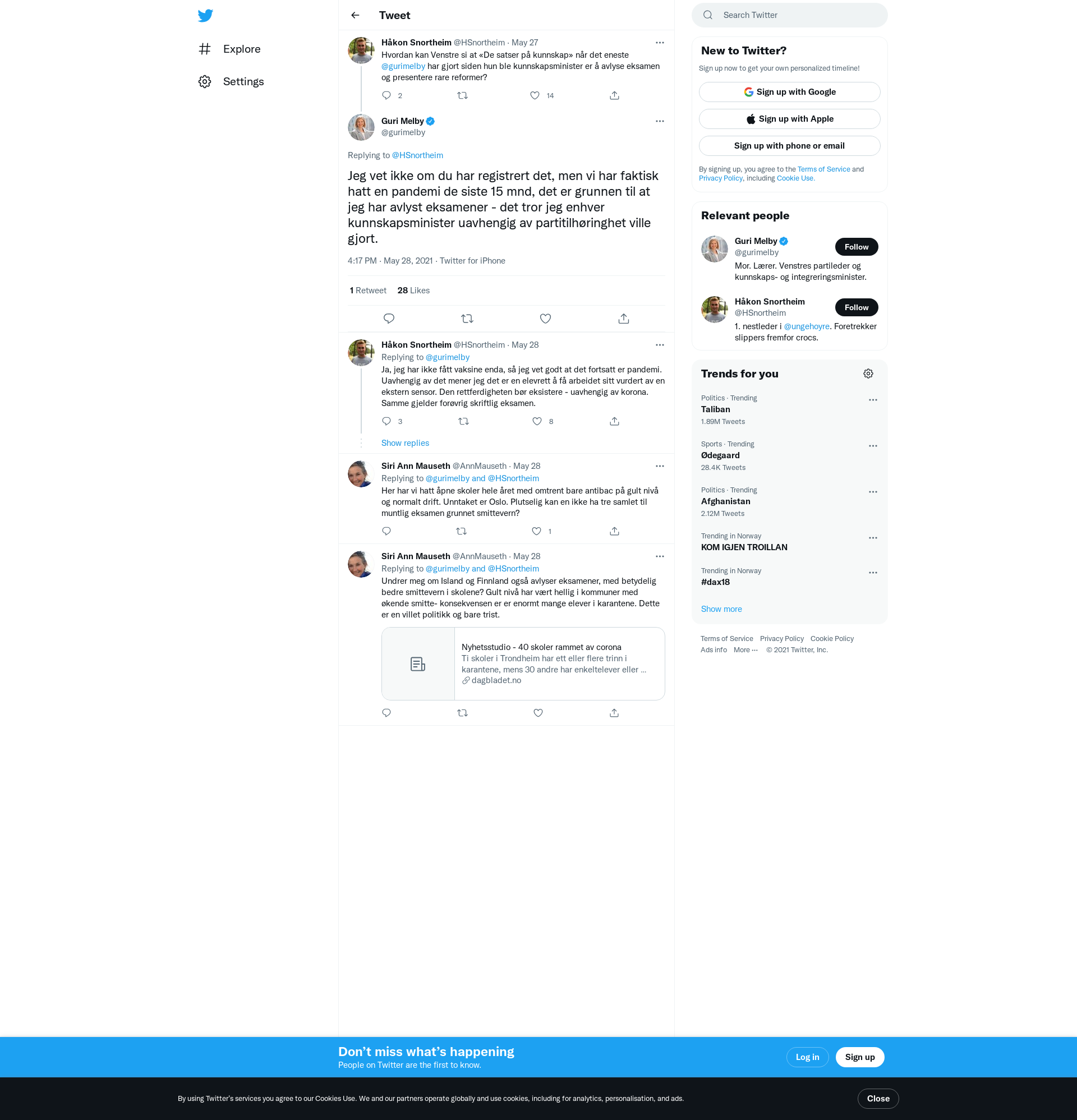
Task: Sign up with phone or email
Action: [x=789, y=146]
